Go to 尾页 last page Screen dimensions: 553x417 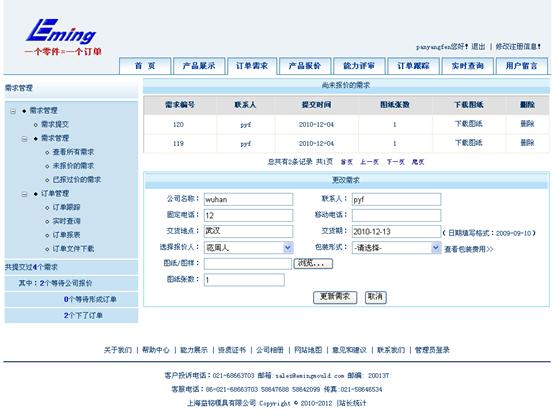(x=418, y=162)
